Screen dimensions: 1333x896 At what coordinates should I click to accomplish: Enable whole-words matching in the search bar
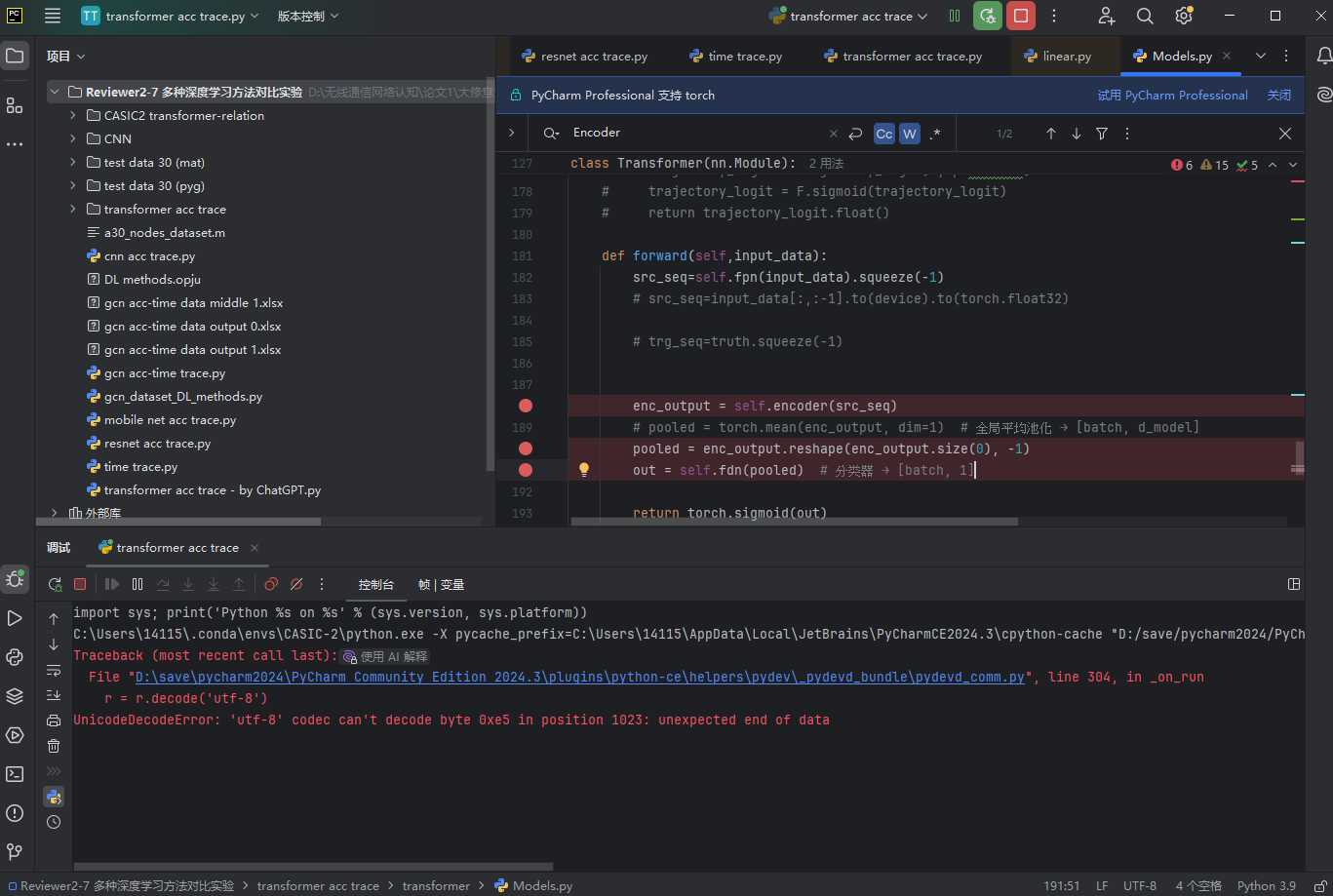point(909,133)
